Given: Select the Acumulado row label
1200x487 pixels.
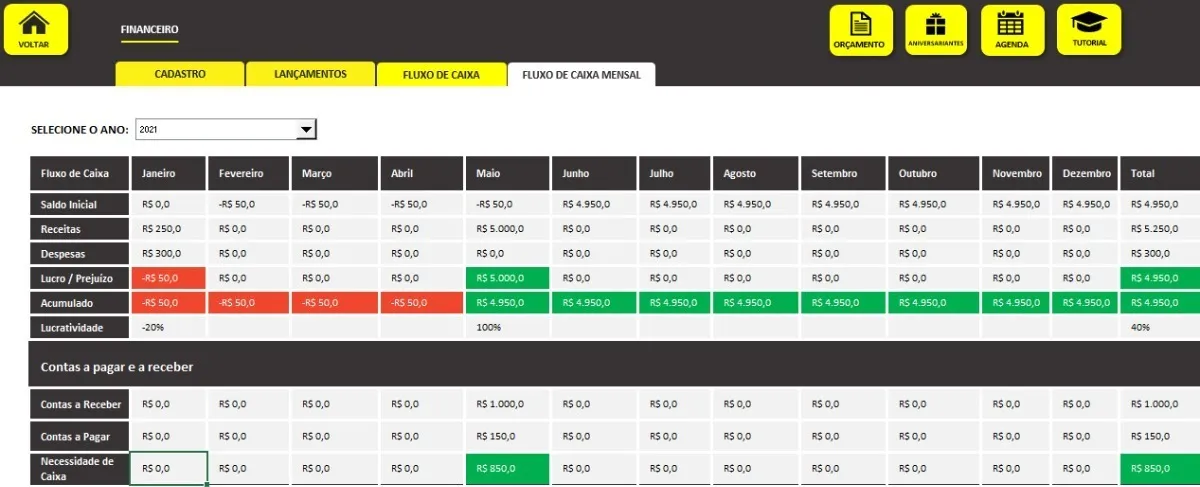Looking at the screenshot, I should 79,302.
